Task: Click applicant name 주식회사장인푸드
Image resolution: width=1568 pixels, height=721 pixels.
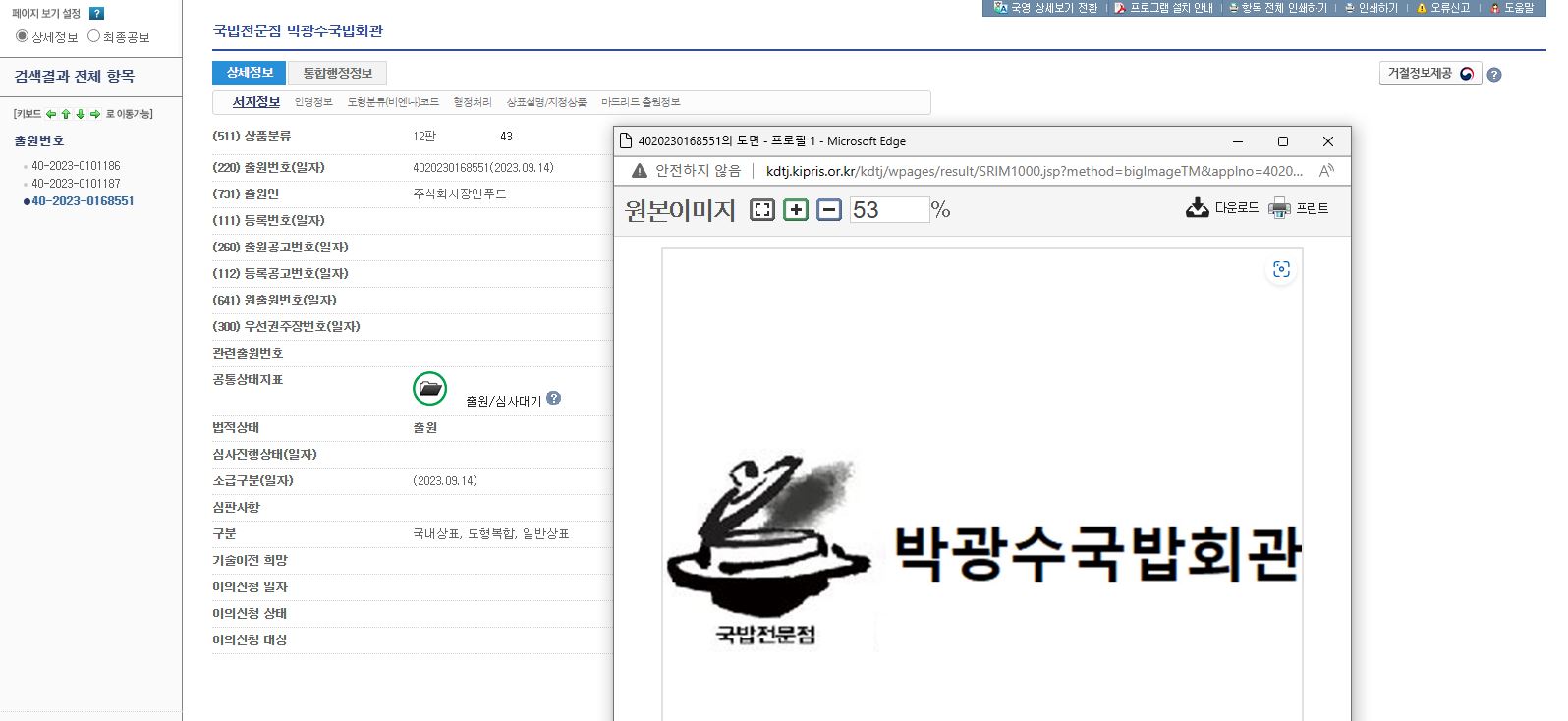Action: click(460, 194)
